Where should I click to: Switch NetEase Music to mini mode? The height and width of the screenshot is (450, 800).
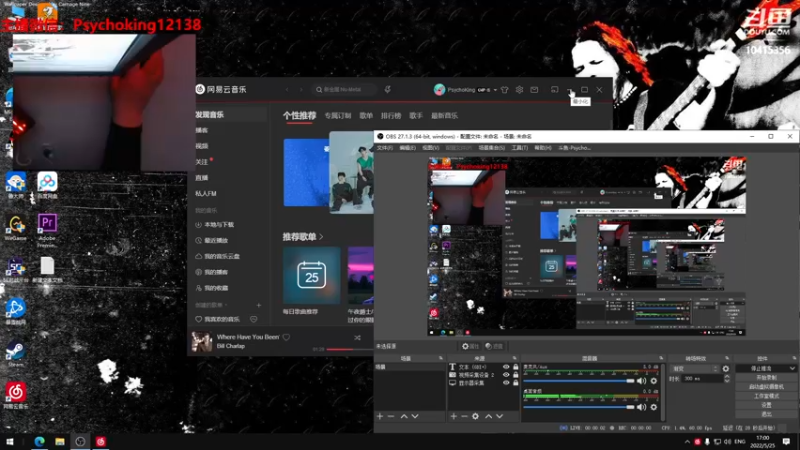tap(555, 90)
